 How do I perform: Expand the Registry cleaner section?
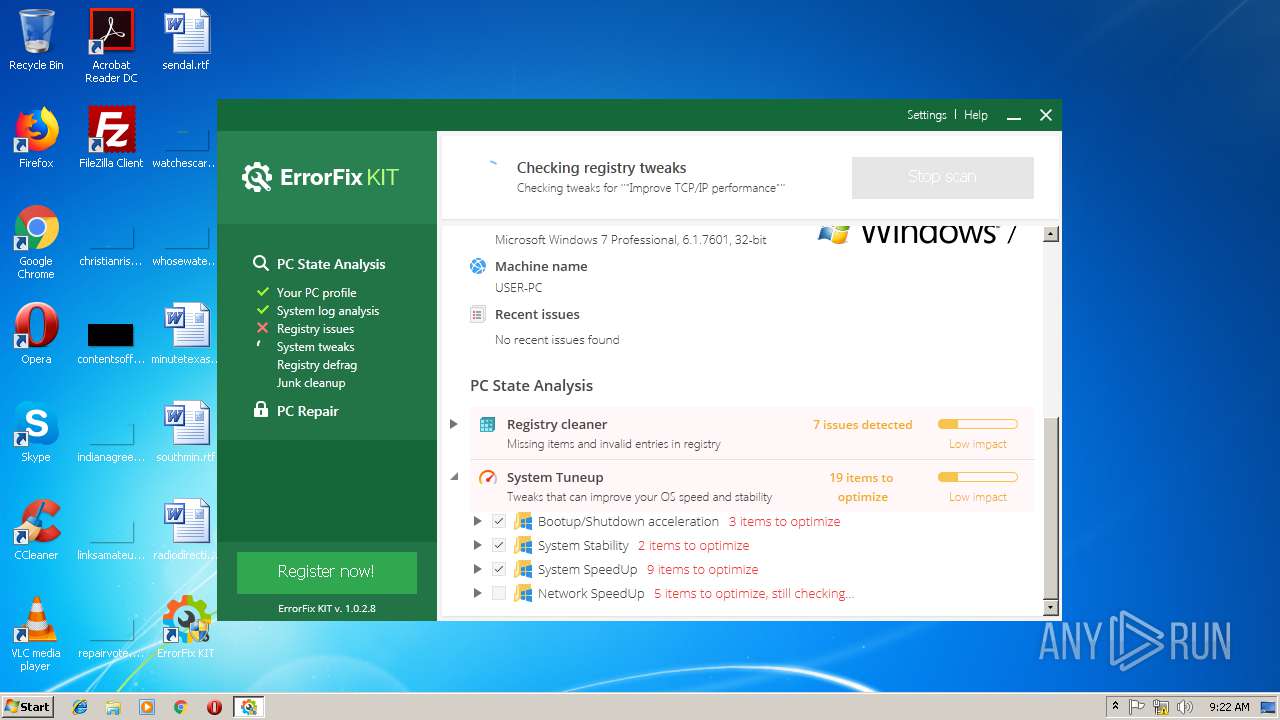pyautogui.click(x=453, y=424)
